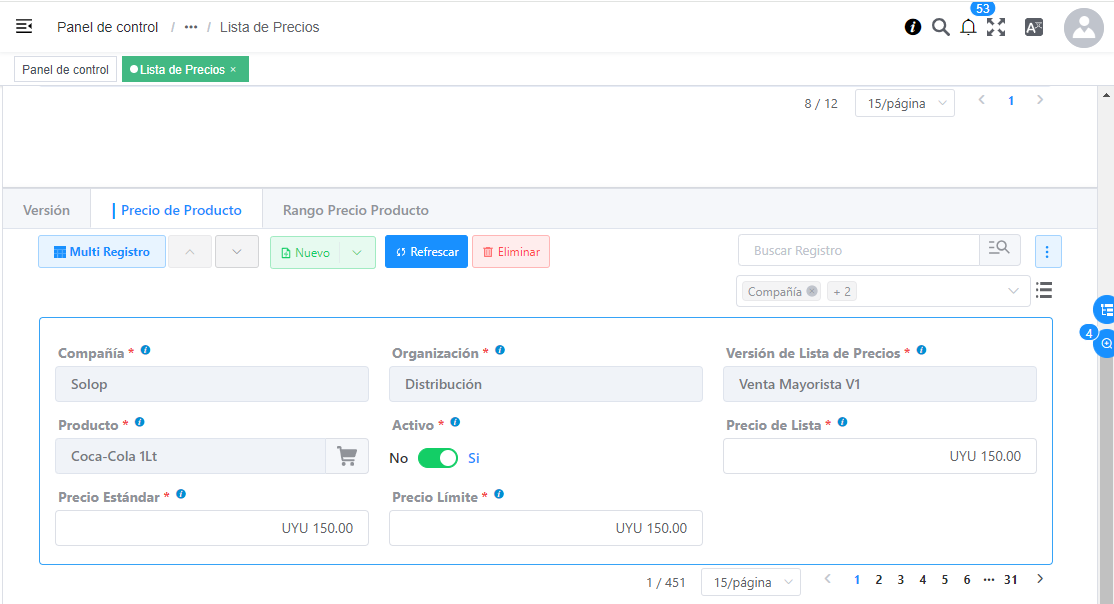Click the Refrescar button
1114x604 pixels.
pos(426,252)
